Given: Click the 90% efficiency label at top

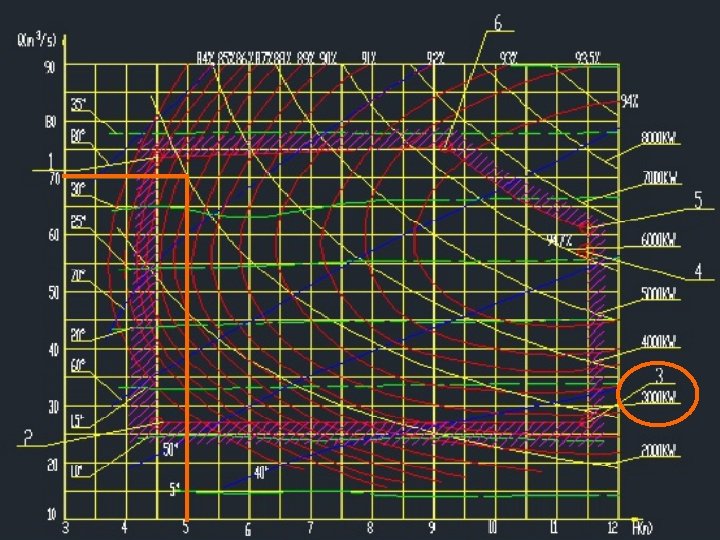Looking at the screenshot, I should tap(328, 58).
